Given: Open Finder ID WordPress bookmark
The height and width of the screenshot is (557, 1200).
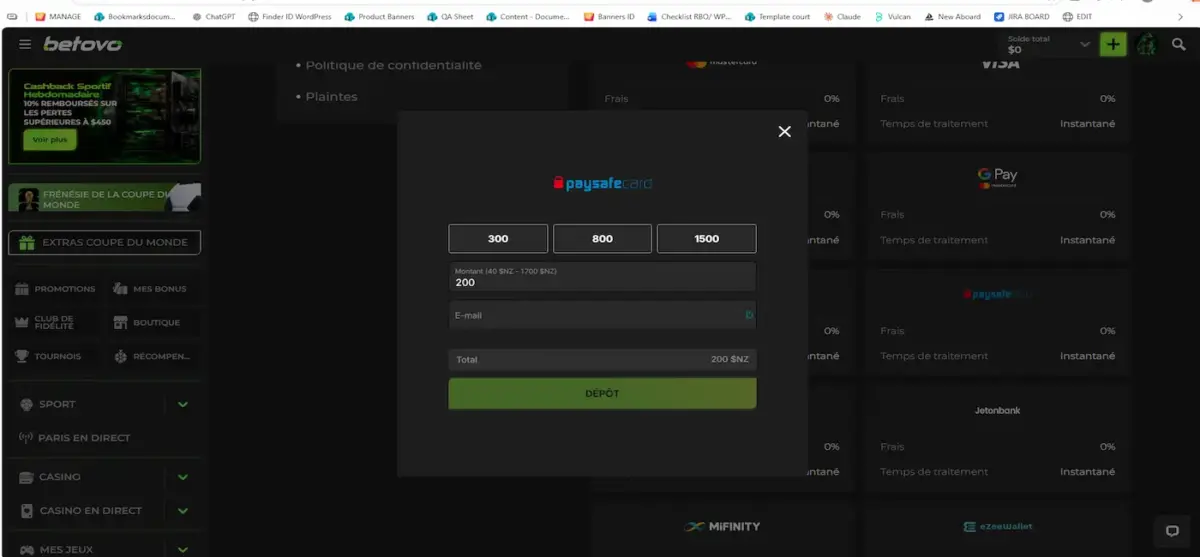Looking at the screenshot, I should (290, 17).
